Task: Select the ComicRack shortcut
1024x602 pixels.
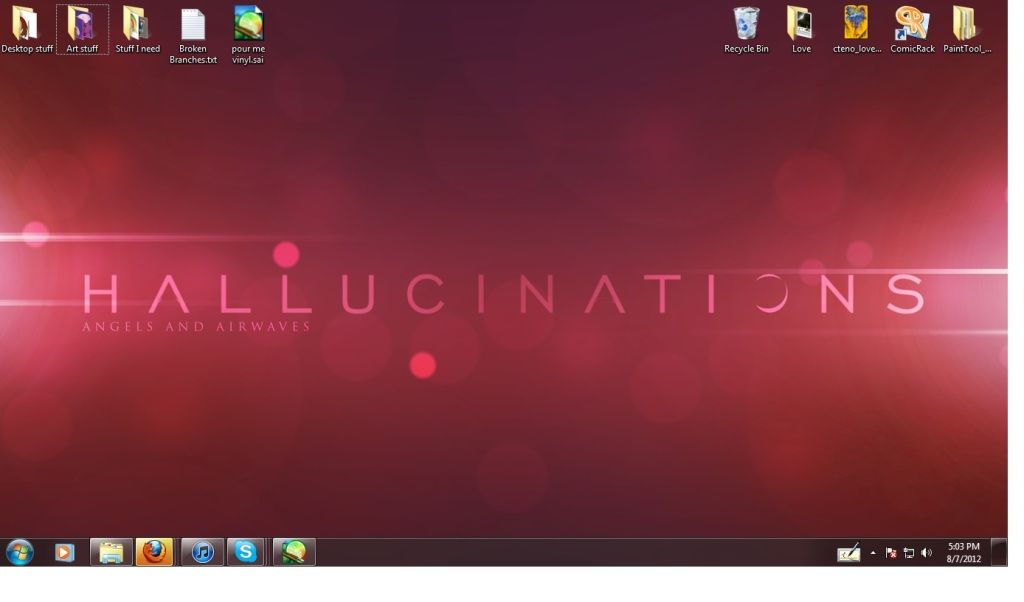Action: (912, 30)
